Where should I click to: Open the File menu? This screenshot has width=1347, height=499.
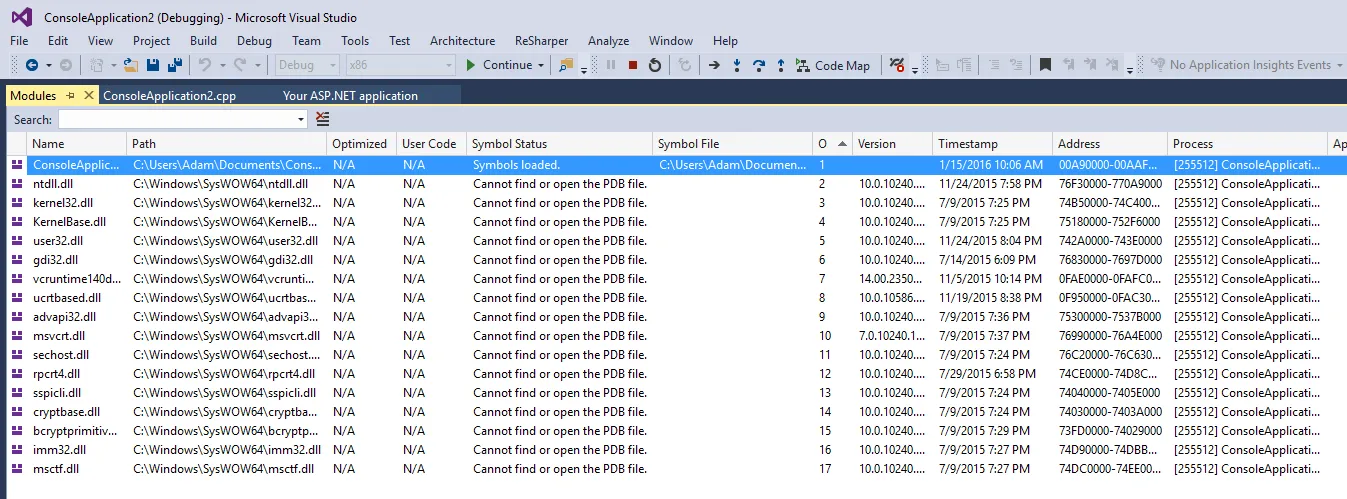tap(19, 41)
